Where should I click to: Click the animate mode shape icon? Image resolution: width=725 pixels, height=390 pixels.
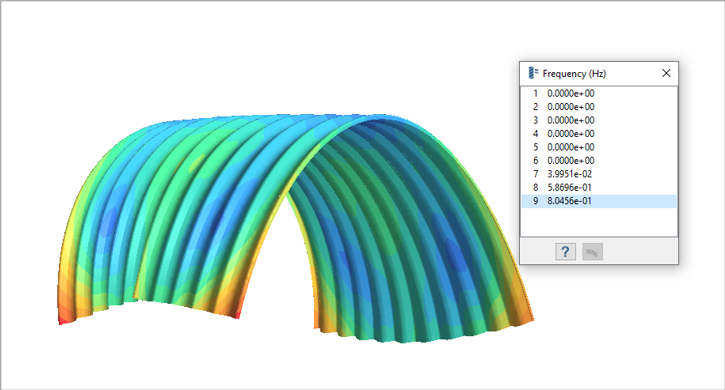pyautogui.click(x=592, y=252)
